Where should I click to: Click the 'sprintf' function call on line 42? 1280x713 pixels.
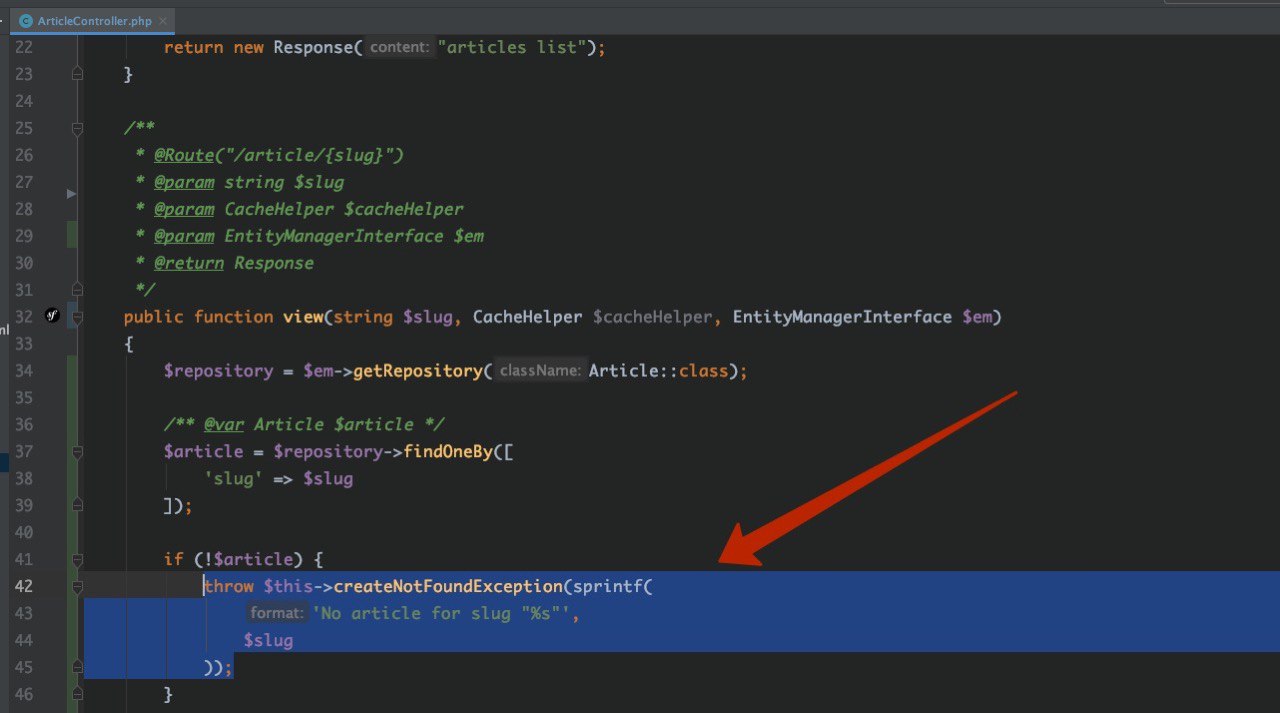tap(608, 586)
